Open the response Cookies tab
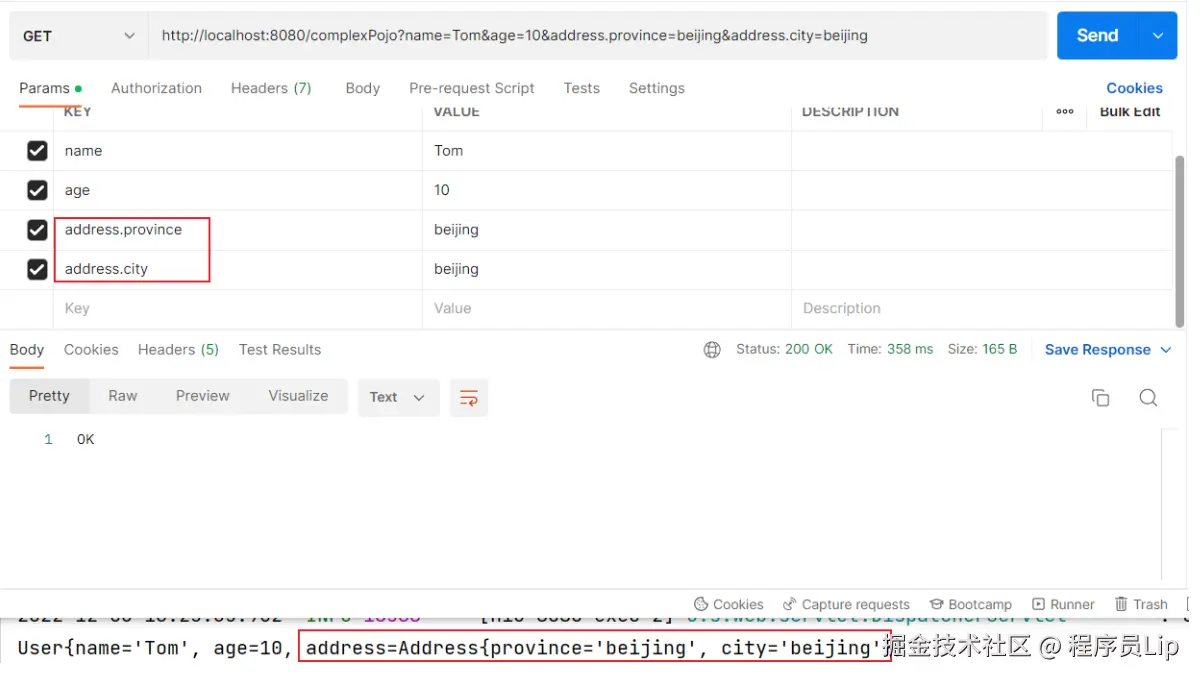The width and height of the screenshot is (1200, 681). pyautogui.click(x=91, y=350)
